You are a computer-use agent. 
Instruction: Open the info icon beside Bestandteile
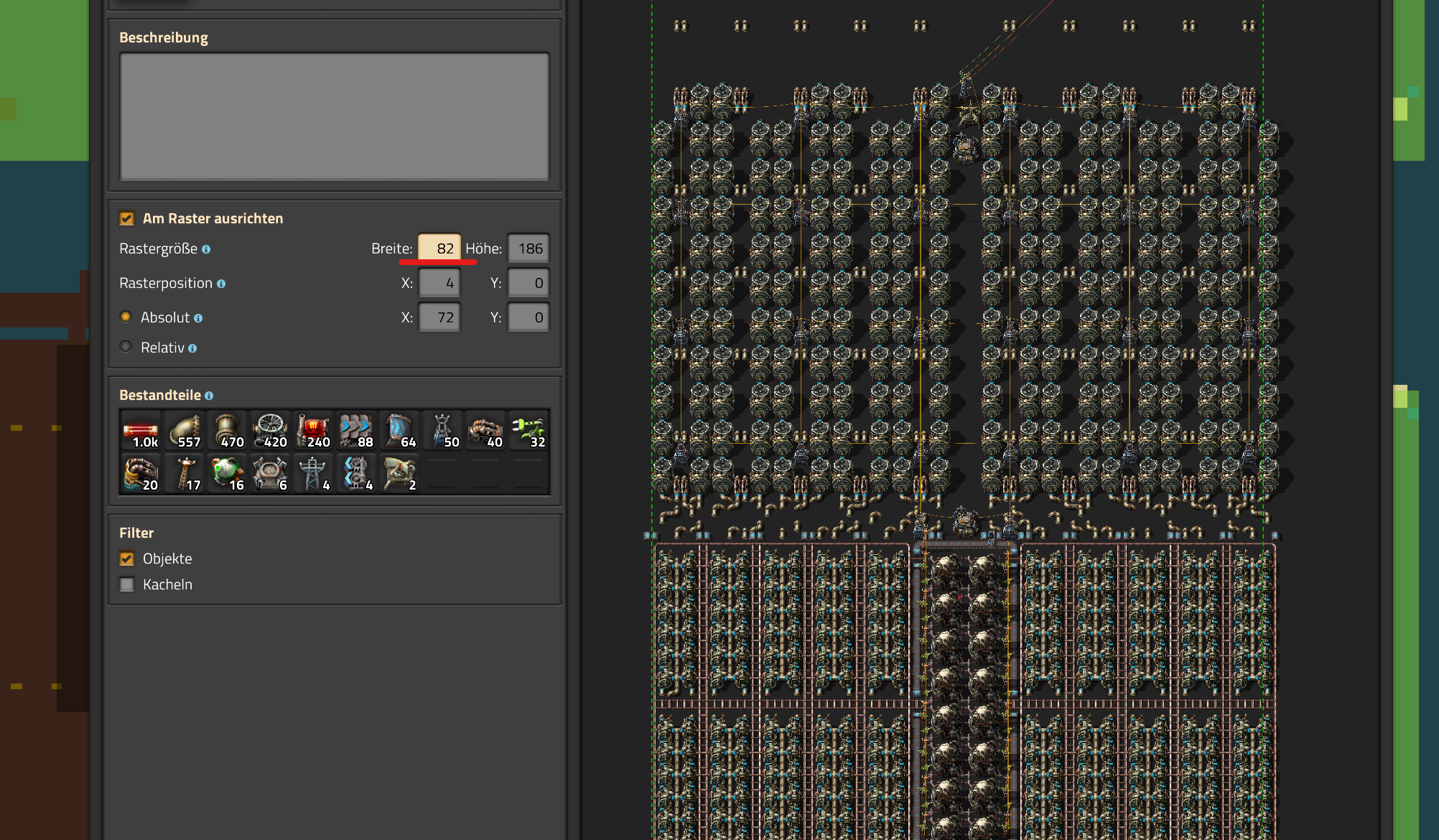(209, 396)
